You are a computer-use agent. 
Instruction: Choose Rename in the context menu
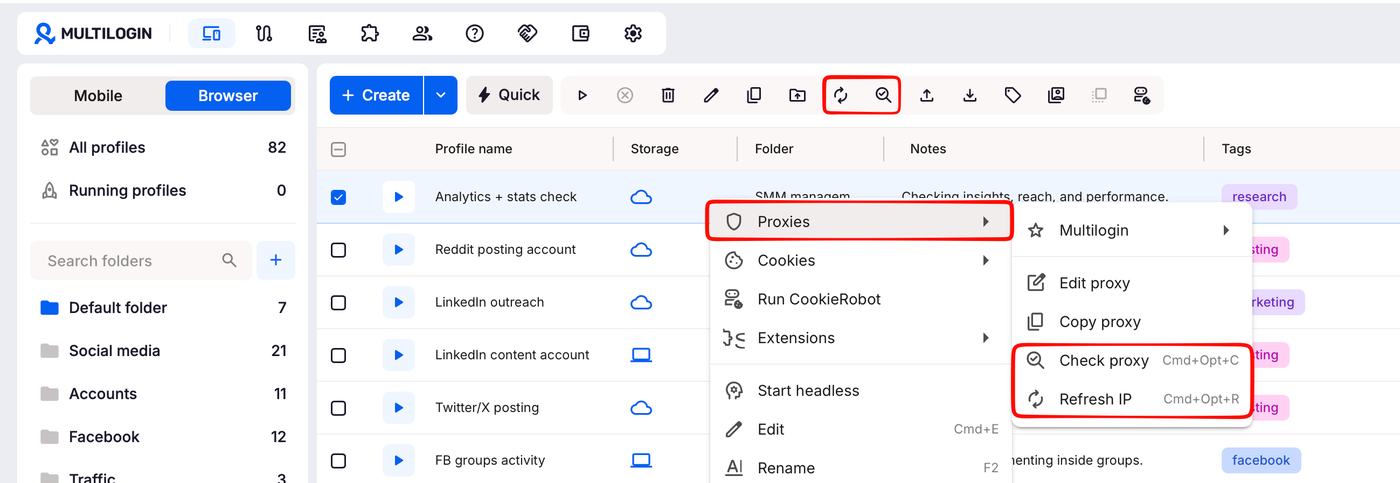(x=859, y=468)
